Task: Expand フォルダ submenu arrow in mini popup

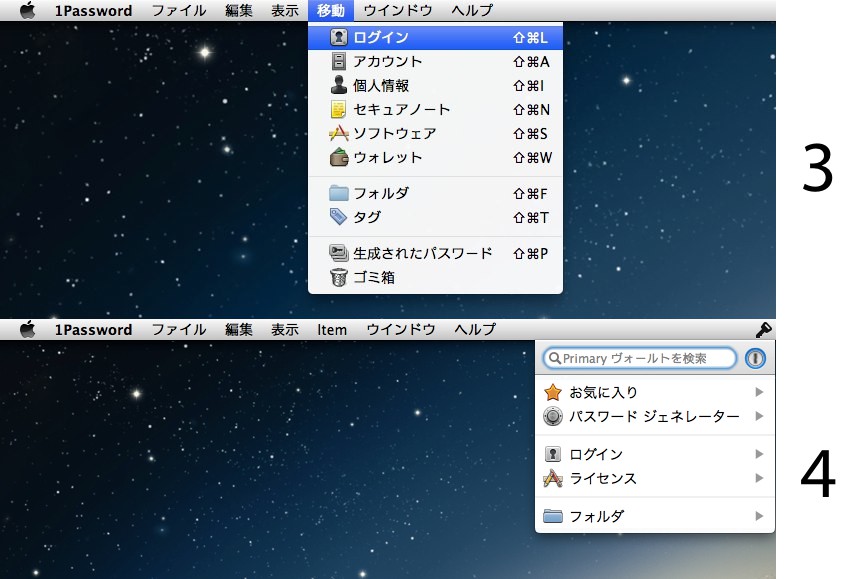Action: tap(759, 516)
